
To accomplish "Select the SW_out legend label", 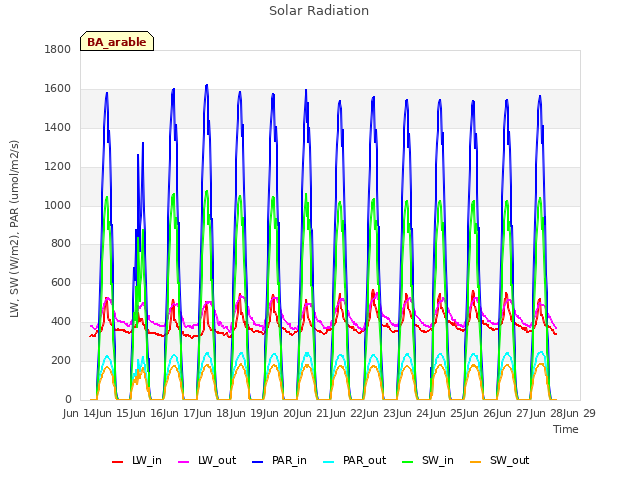I will pos(509,461).
